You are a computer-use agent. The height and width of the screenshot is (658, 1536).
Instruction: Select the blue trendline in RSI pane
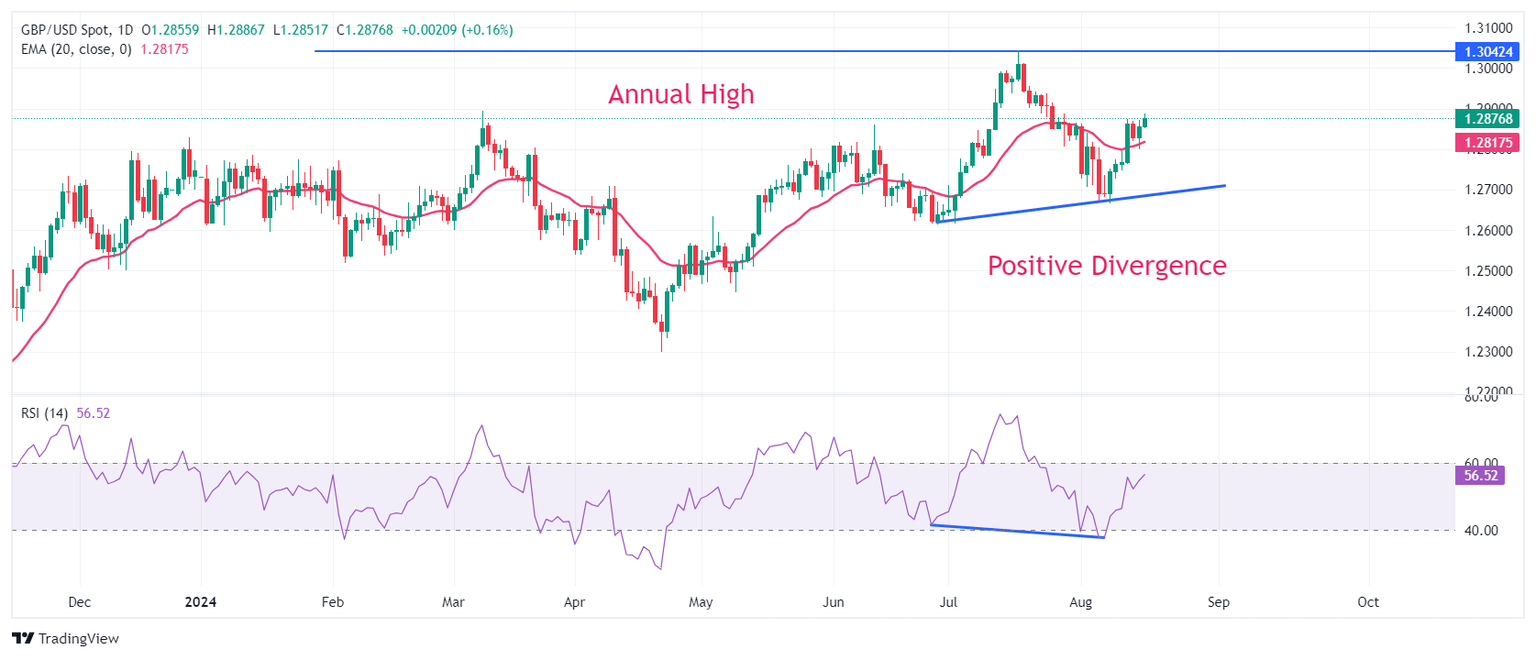(1017, 531)
